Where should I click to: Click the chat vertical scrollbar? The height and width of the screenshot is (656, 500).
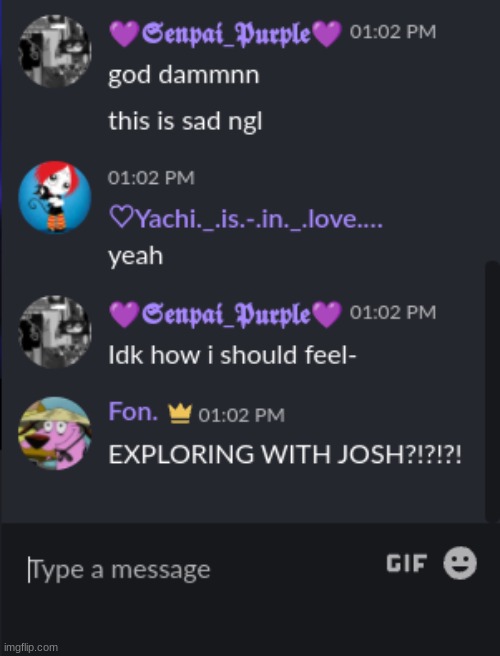point(491,390)
